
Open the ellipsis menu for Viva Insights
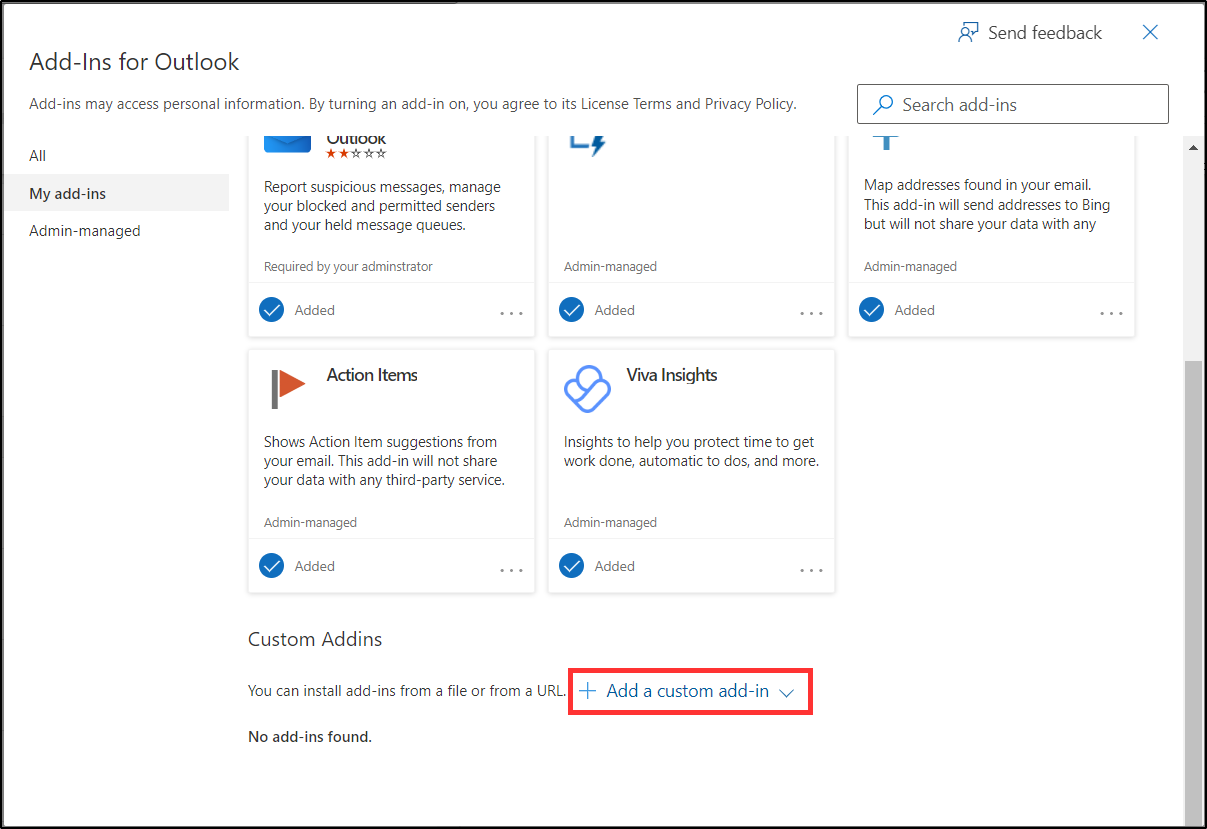pyautogui.click(x=810, y=568)
